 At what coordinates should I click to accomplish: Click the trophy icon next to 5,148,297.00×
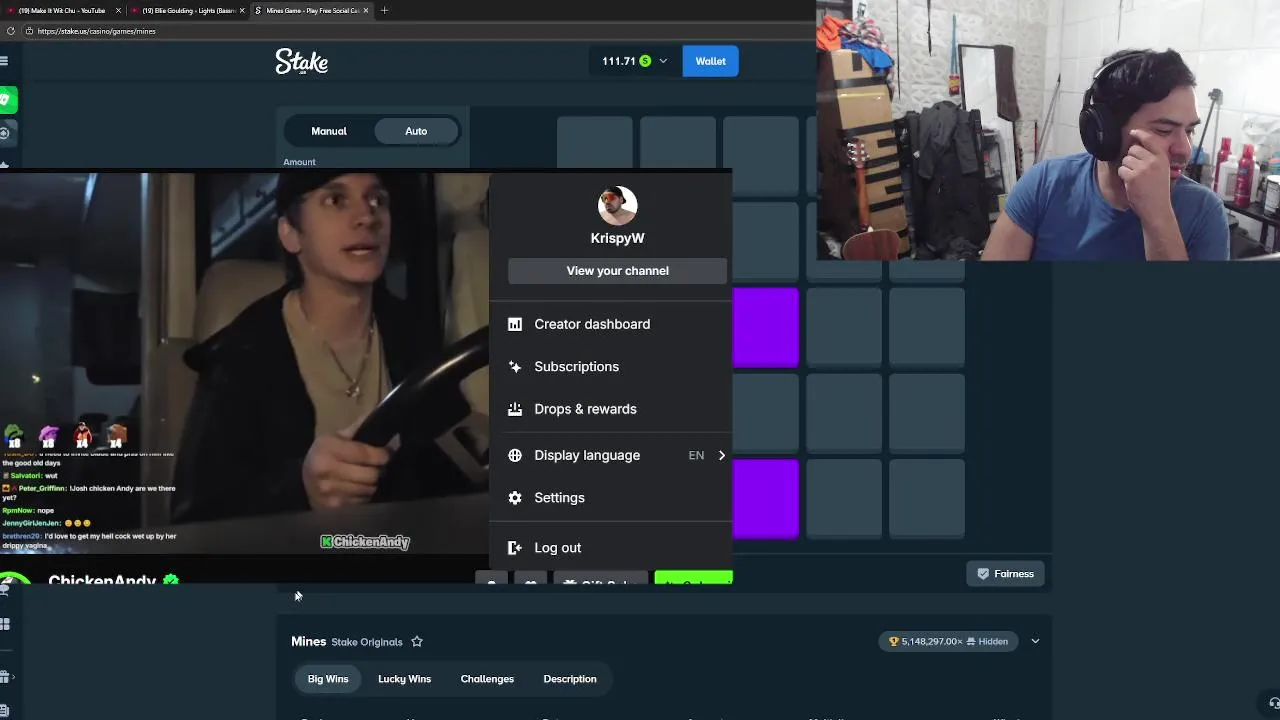(x=894, y=642)
